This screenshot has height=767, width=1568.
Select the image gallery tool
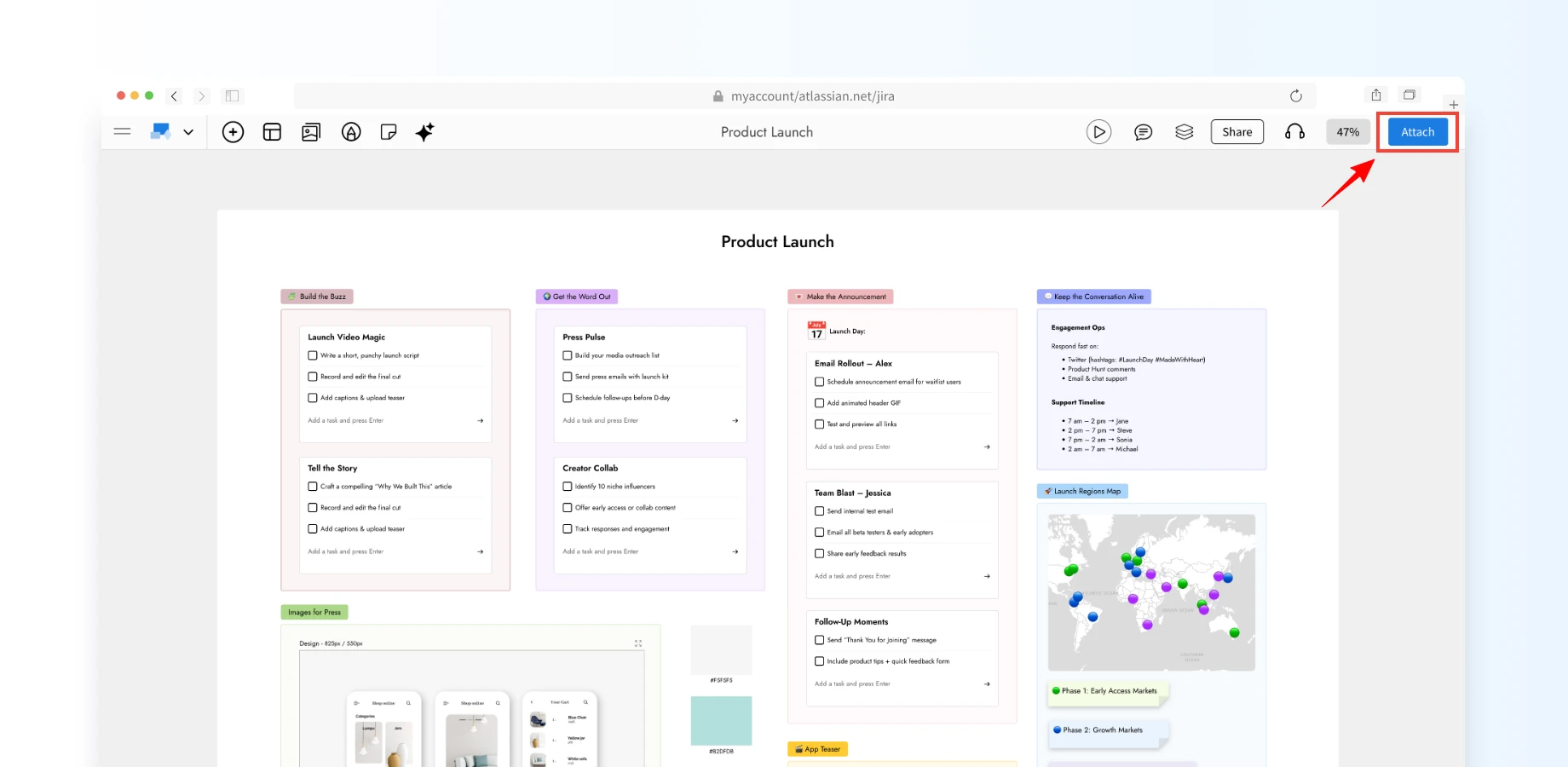311,132
